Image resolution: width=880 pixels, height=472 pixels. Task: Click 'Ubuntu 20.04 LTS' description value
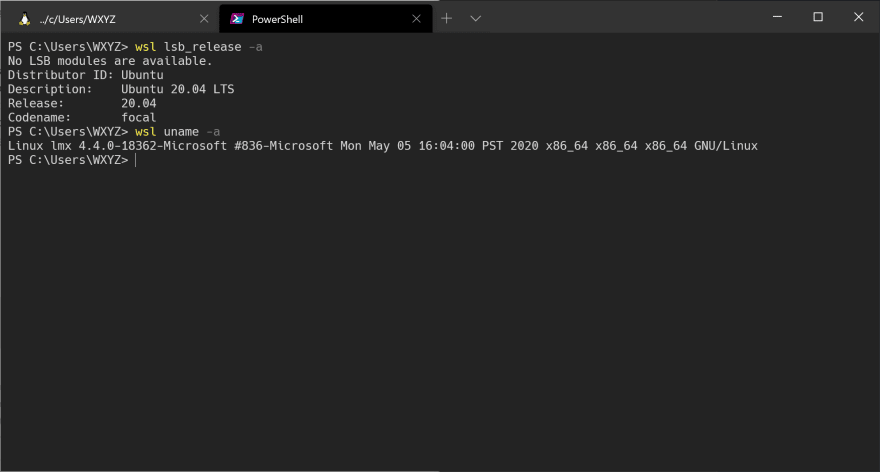pos(177,89)
